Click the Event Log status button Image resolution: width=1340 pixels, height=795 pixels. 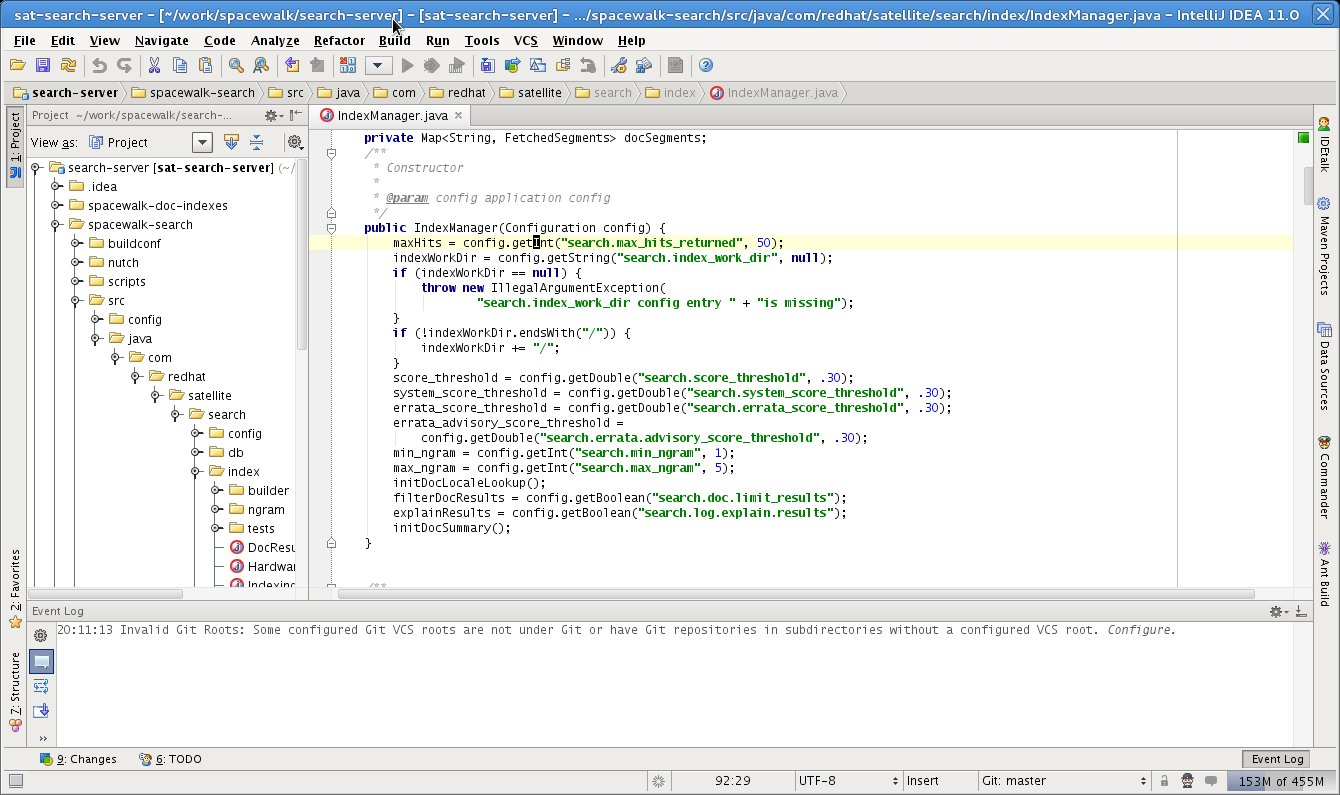click(x=1277, y=759)
